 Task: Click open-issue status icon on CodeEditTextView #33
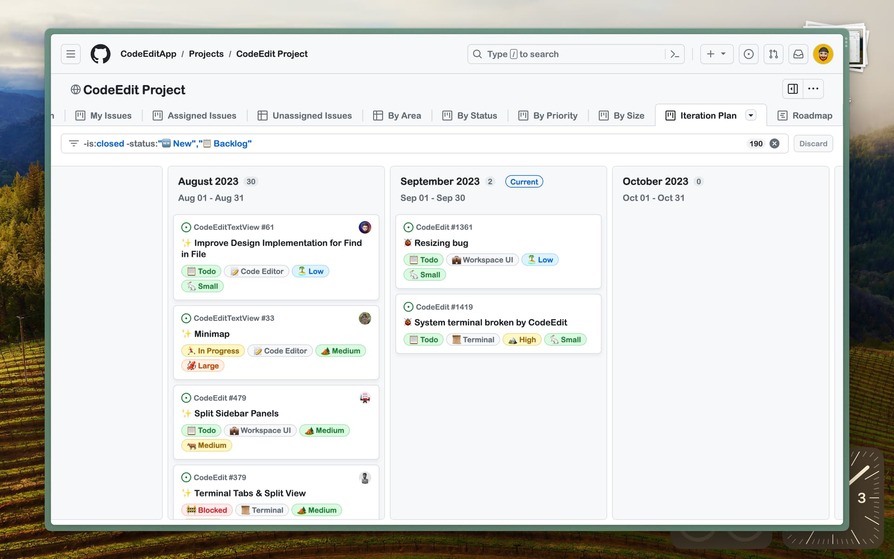pyautogui.click(x=186, y=318)
